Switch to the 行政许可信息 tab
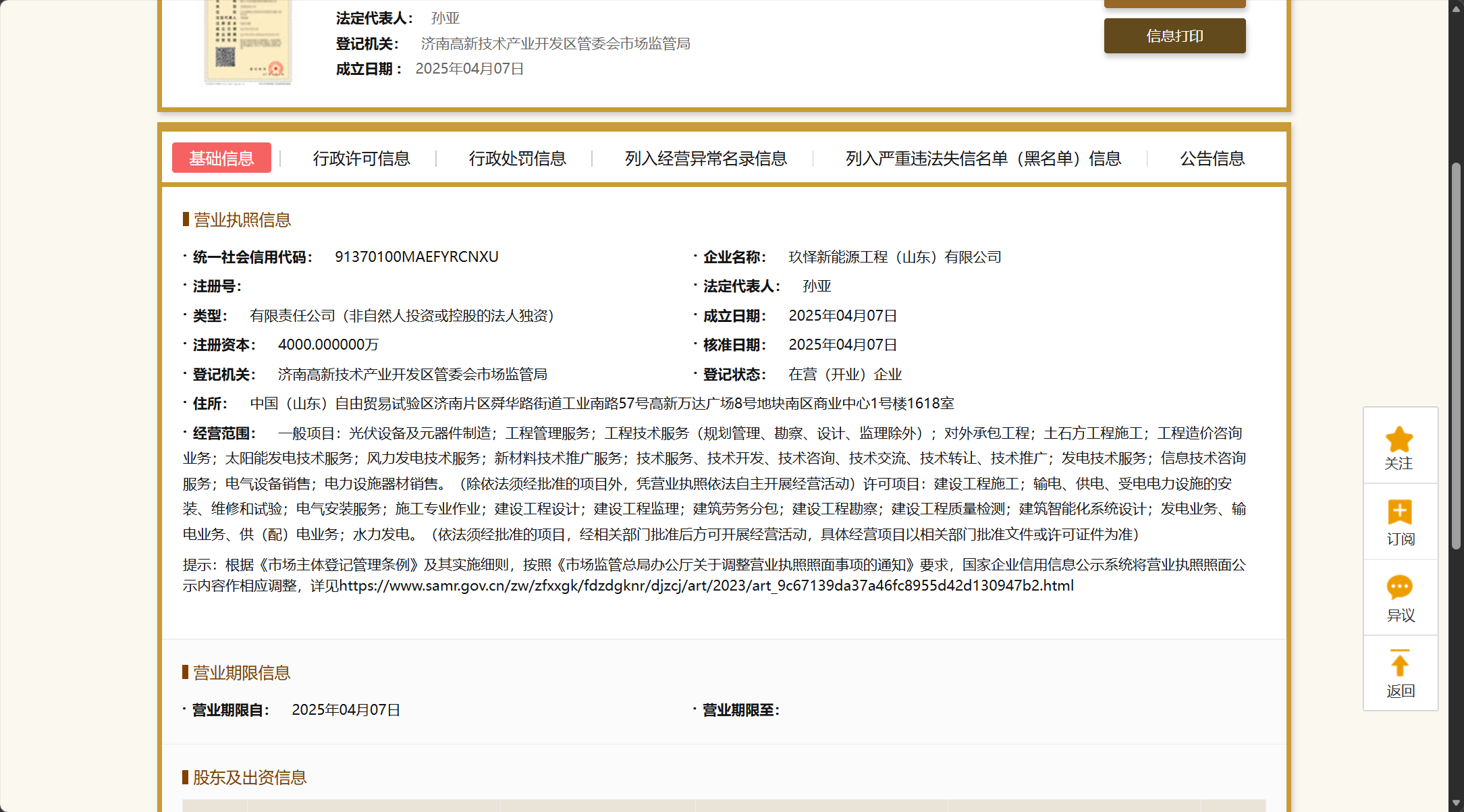 (361, 159)
